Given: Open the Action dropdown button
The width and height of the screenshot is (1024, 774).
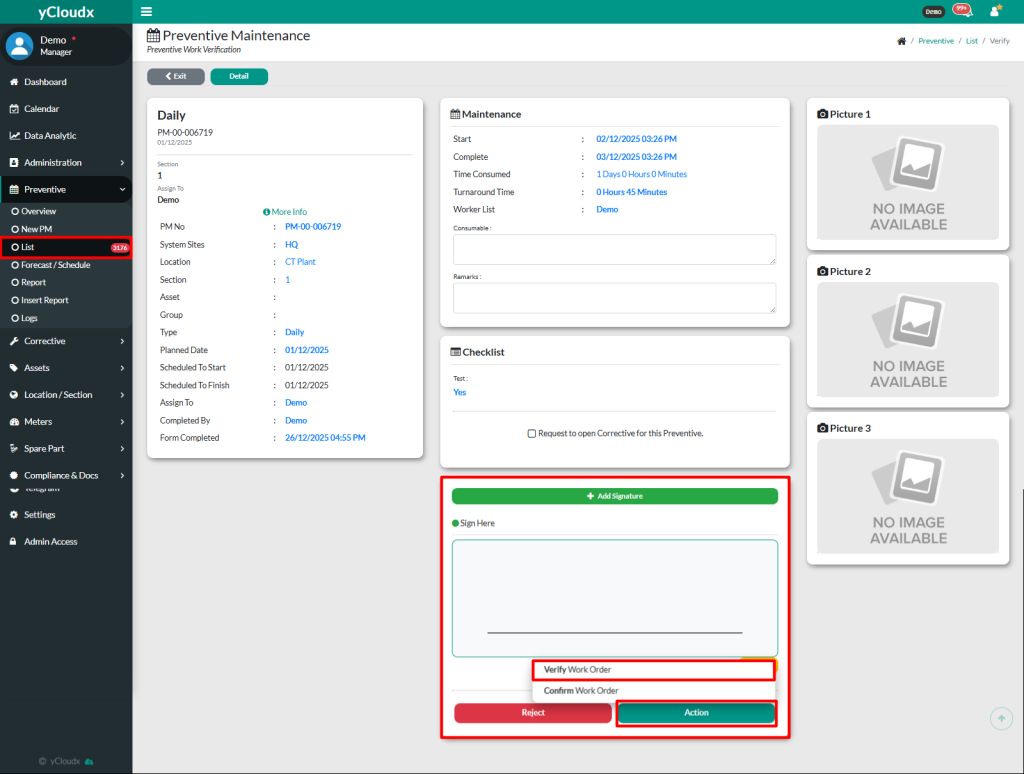Looking at the screenshot, I should (x=696, y=713).
